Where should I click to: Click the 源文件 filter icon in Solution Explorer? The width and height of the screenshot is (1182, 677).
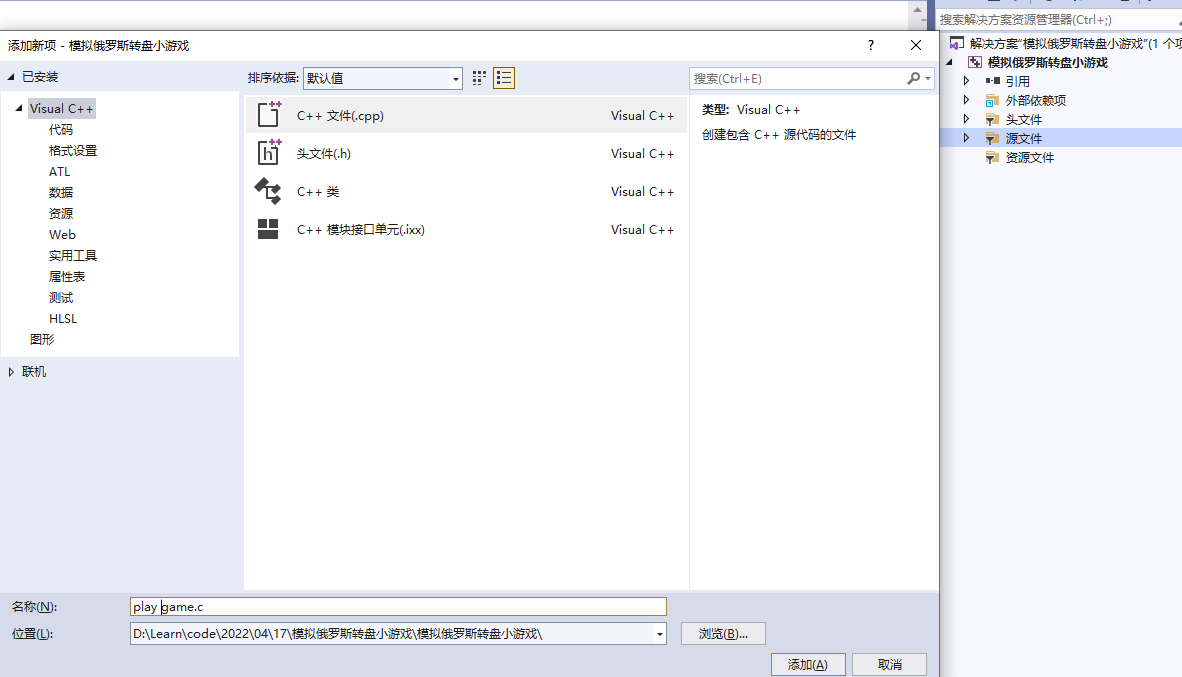tap(992, 138)
